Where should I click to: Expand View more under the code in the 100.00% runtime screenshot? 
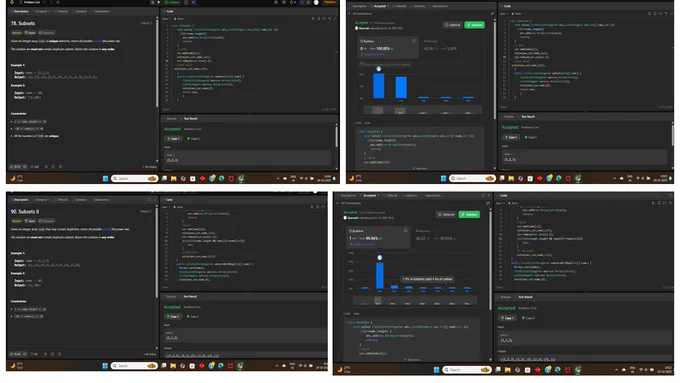click(x=420, y=168)
